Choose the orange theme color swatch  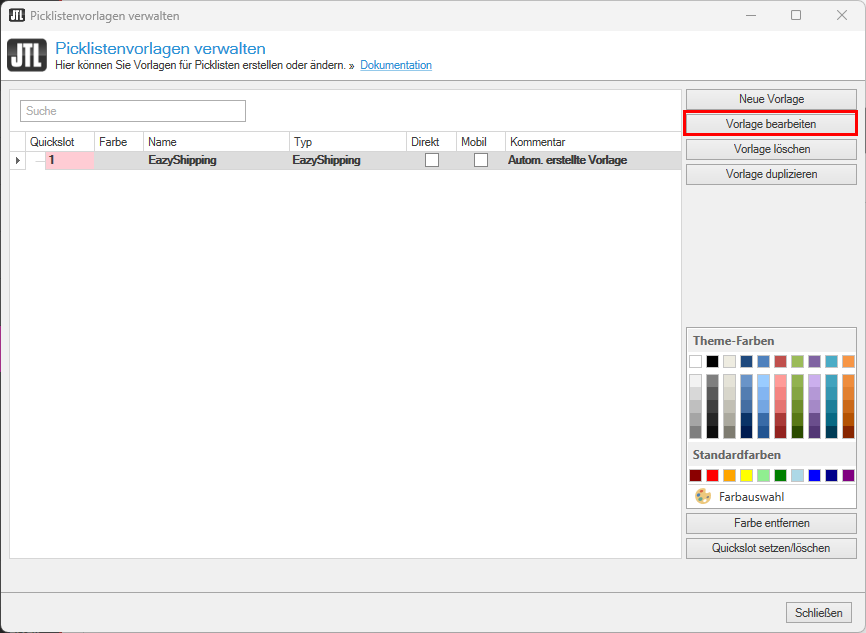pos(848,361)
